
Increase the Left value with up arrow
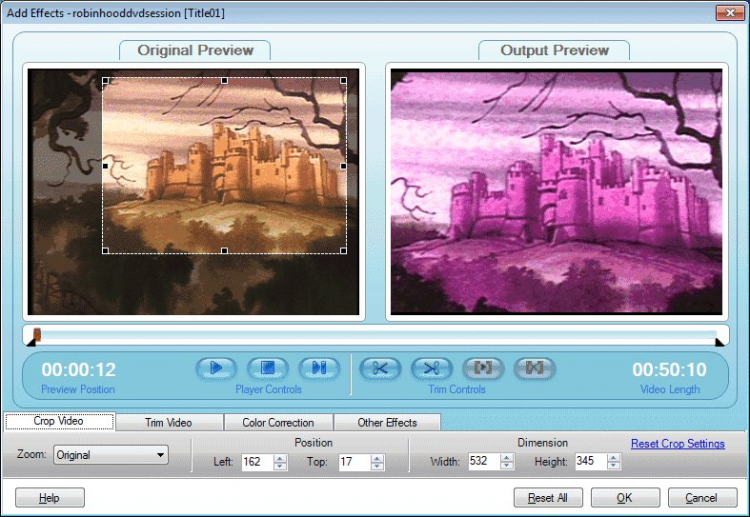280,458
